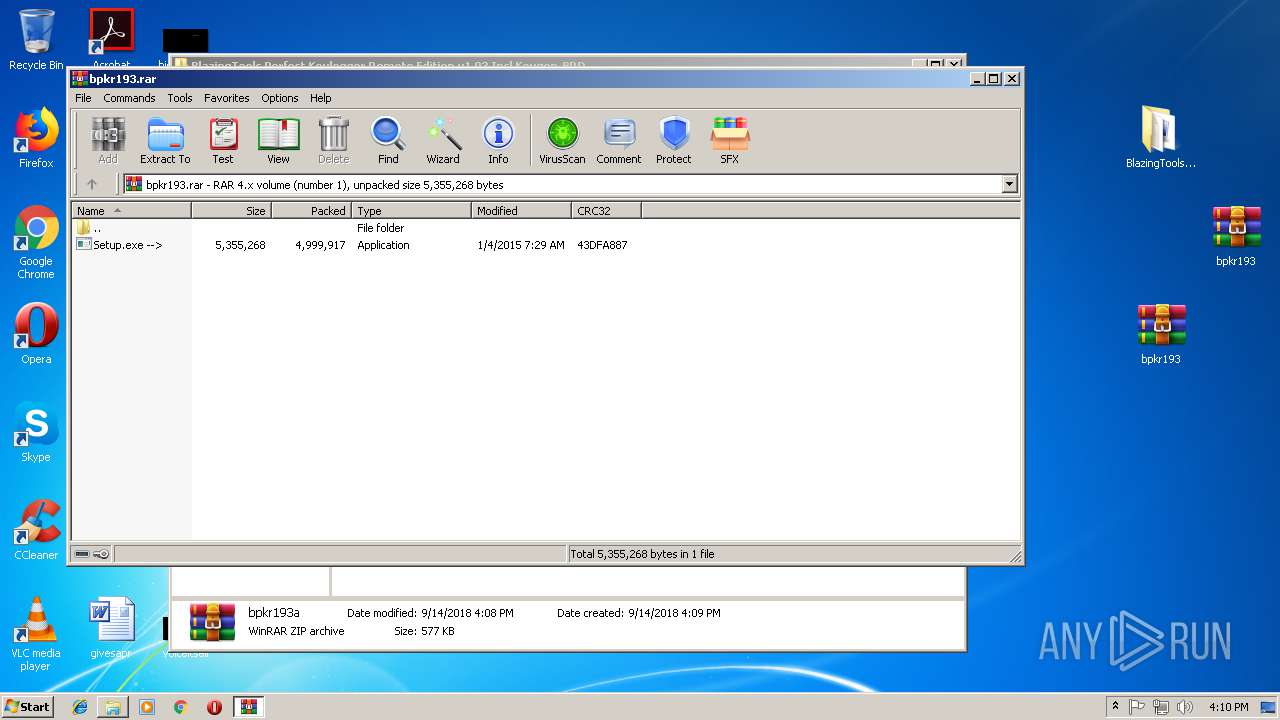Open the Help menu

(320, 98)
